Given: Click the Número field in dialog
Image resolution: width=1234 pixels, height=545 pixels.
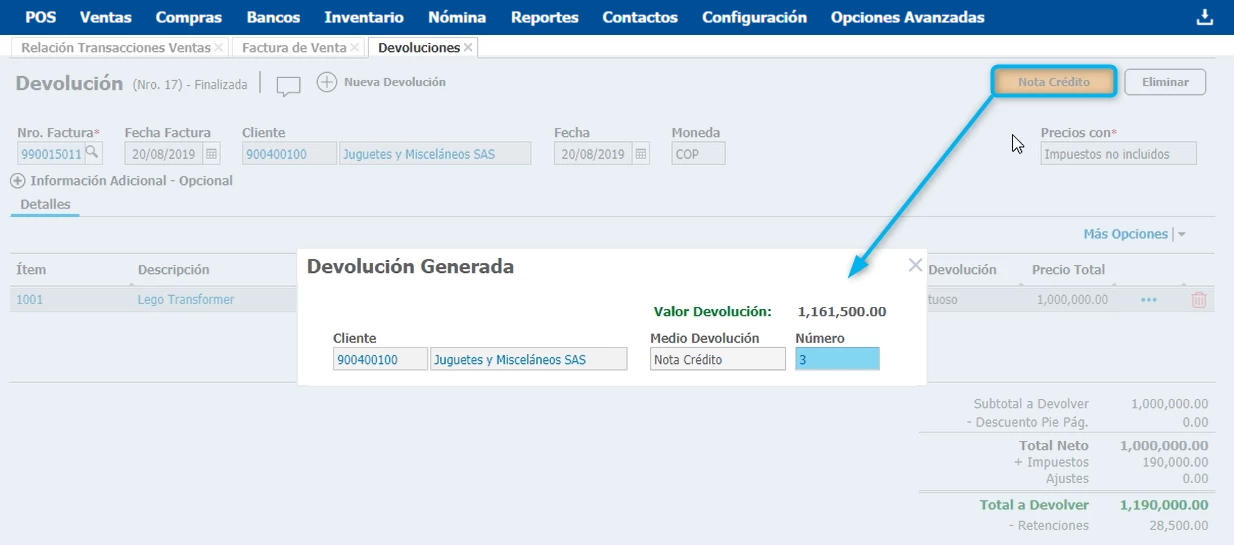Looking at the screenshot, I should pos(837,359).
